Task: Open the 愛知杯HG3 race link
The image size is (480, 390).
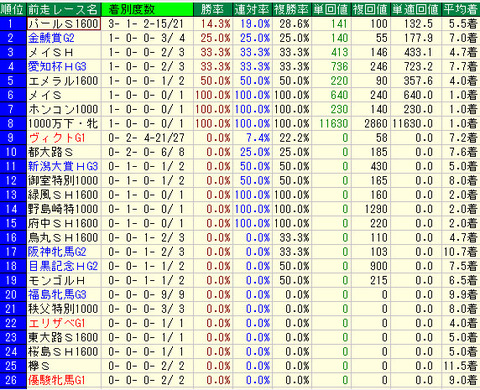Action: tap(57, 67)
